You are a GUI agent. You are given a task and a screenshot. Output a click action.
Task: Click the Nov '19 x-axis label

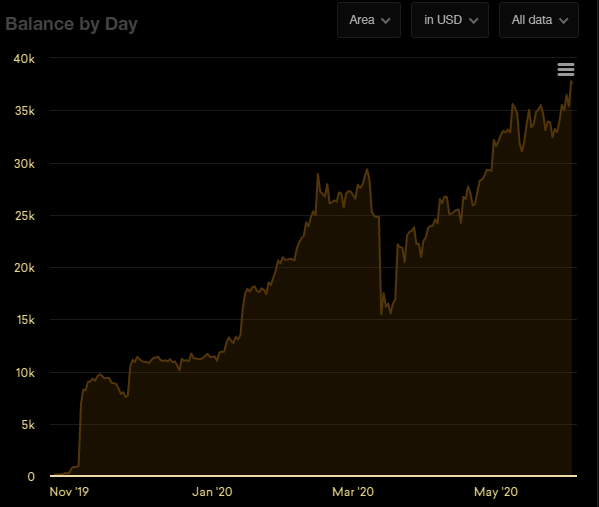(x=69, y=492)
